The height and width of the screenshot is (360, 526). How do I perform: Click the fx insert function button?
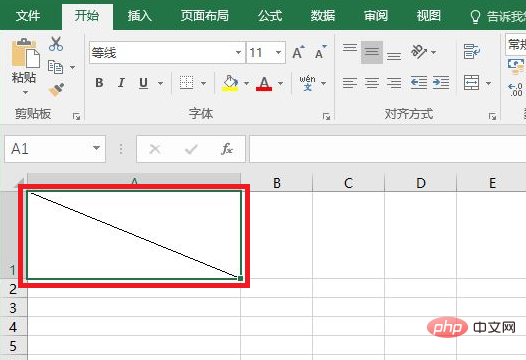click(x=227, y=149)
